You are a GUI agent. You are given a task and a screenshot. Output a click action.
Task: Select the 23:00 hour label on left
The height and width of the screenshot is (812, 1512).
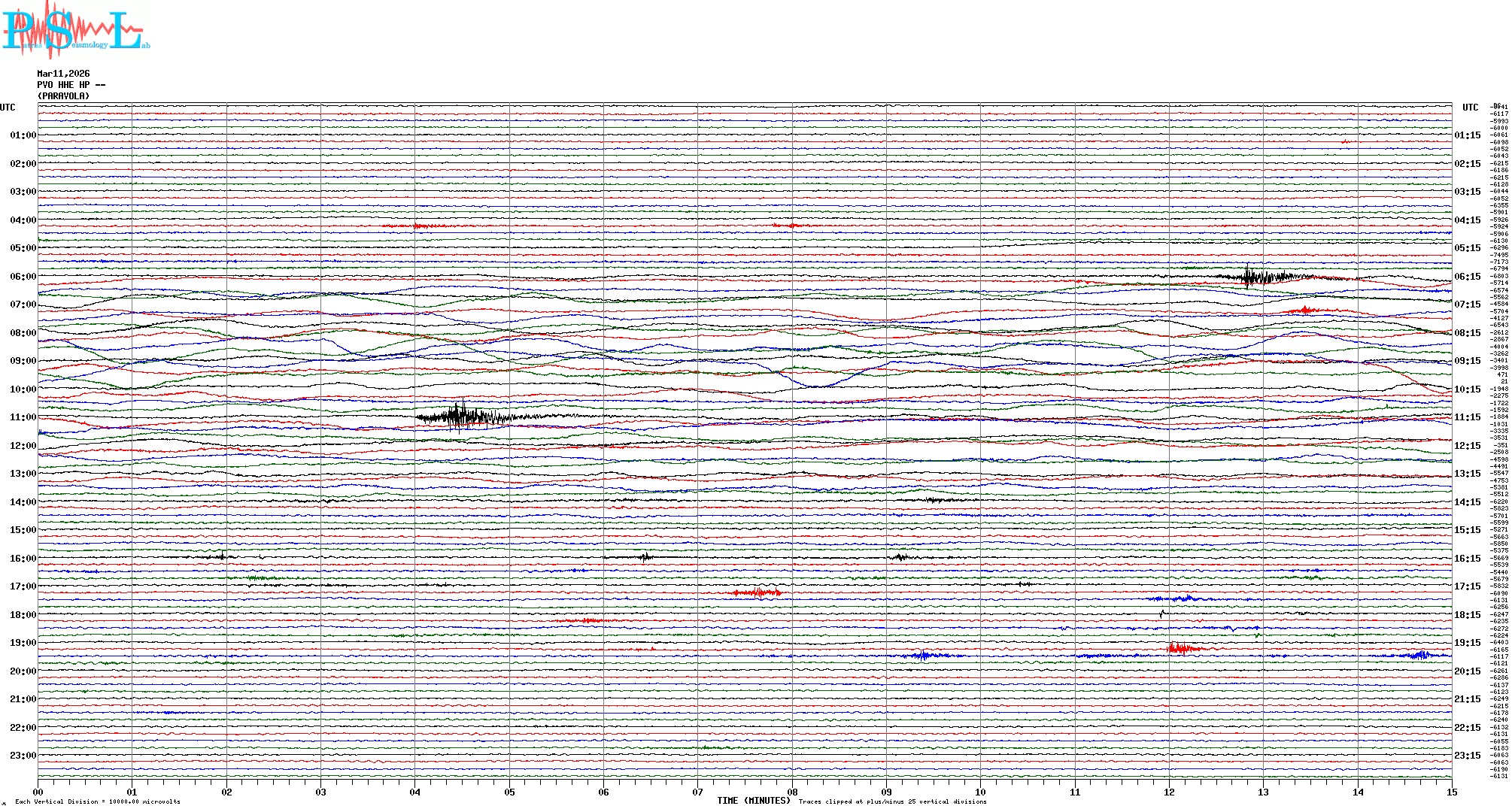point(23,756)
